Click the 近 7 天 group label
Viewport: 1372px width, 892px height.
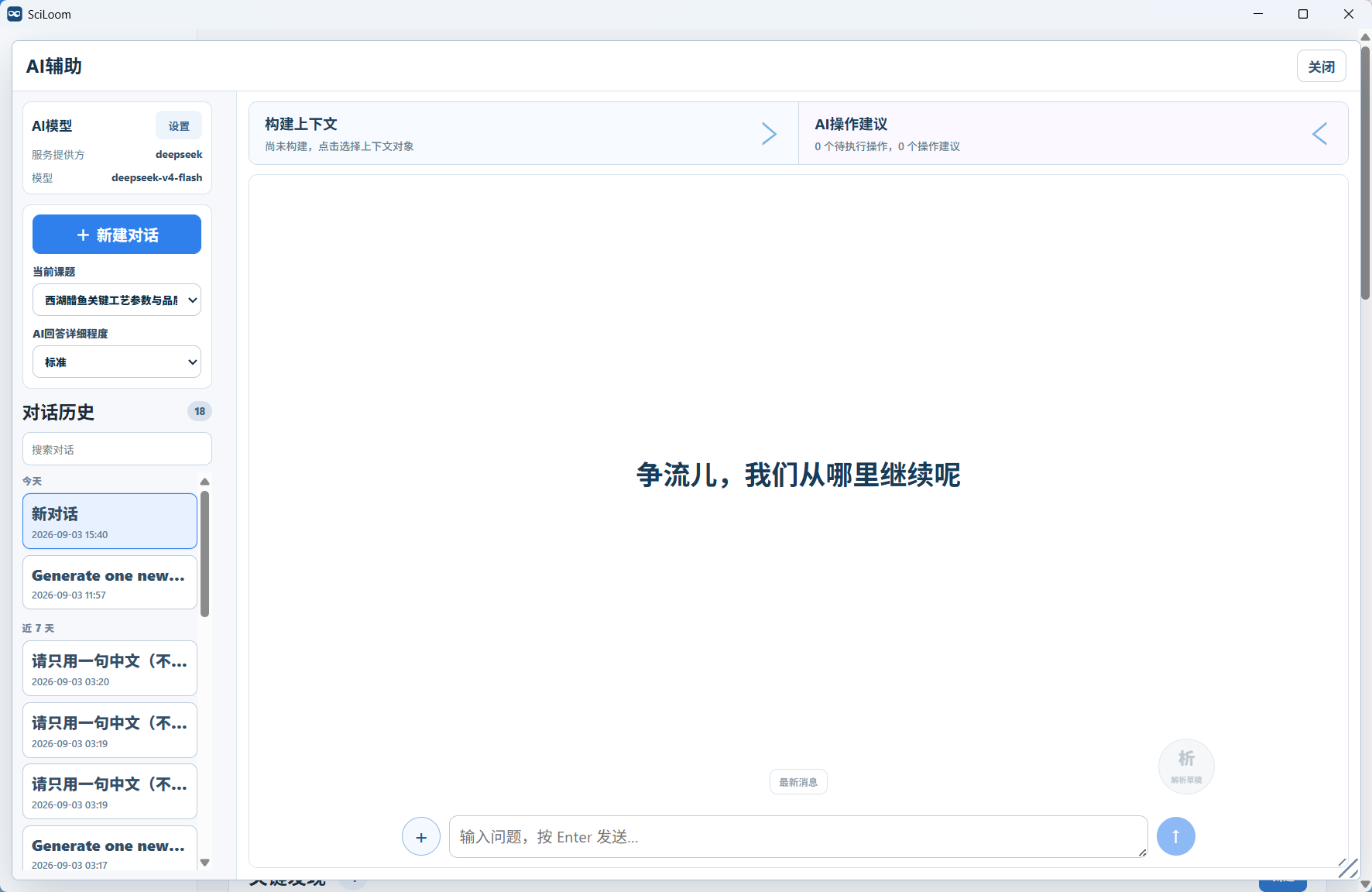[38, 628]
